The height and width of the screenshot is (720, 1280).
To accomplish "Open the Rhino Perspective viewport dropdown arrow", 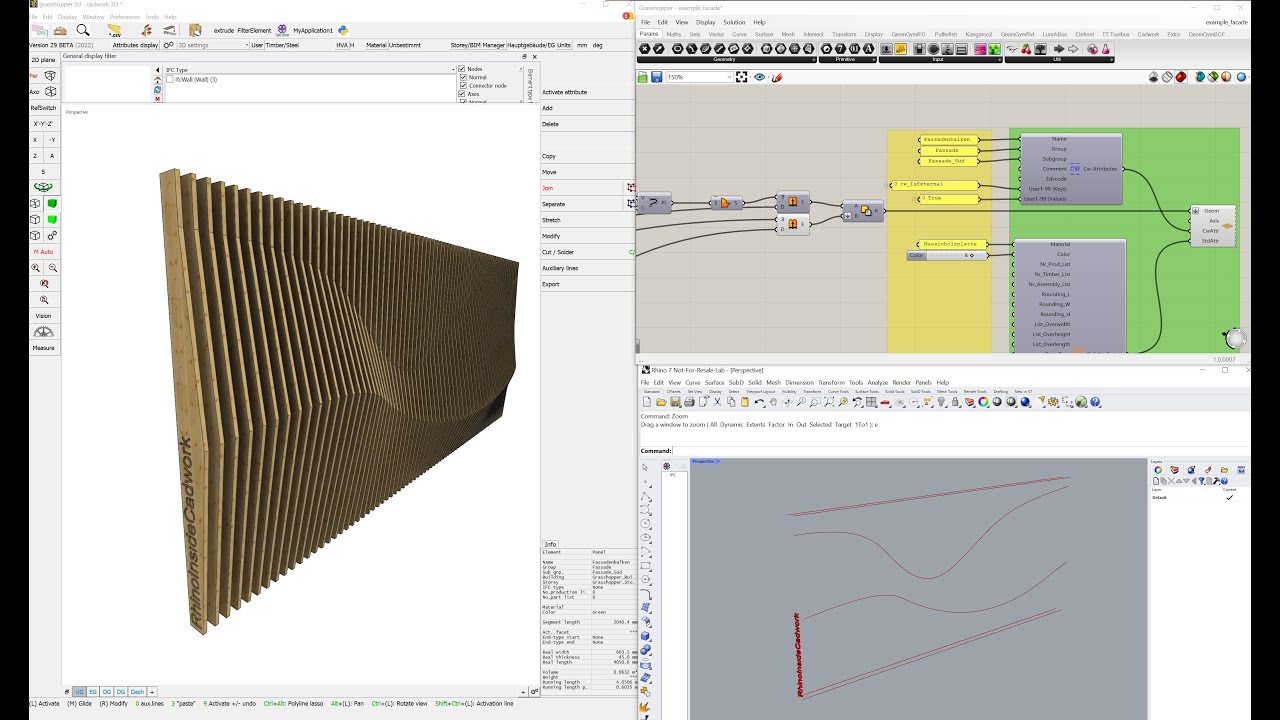I will (719, 461).
